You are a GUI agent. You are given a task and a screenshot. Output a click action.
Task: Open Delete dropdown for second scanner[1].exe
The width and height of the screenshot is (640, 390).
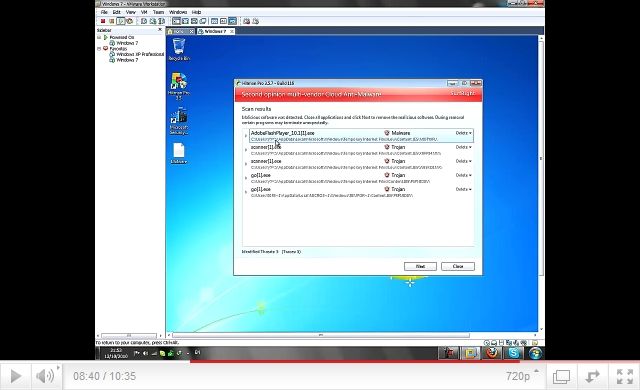click(x=464, y=161)
